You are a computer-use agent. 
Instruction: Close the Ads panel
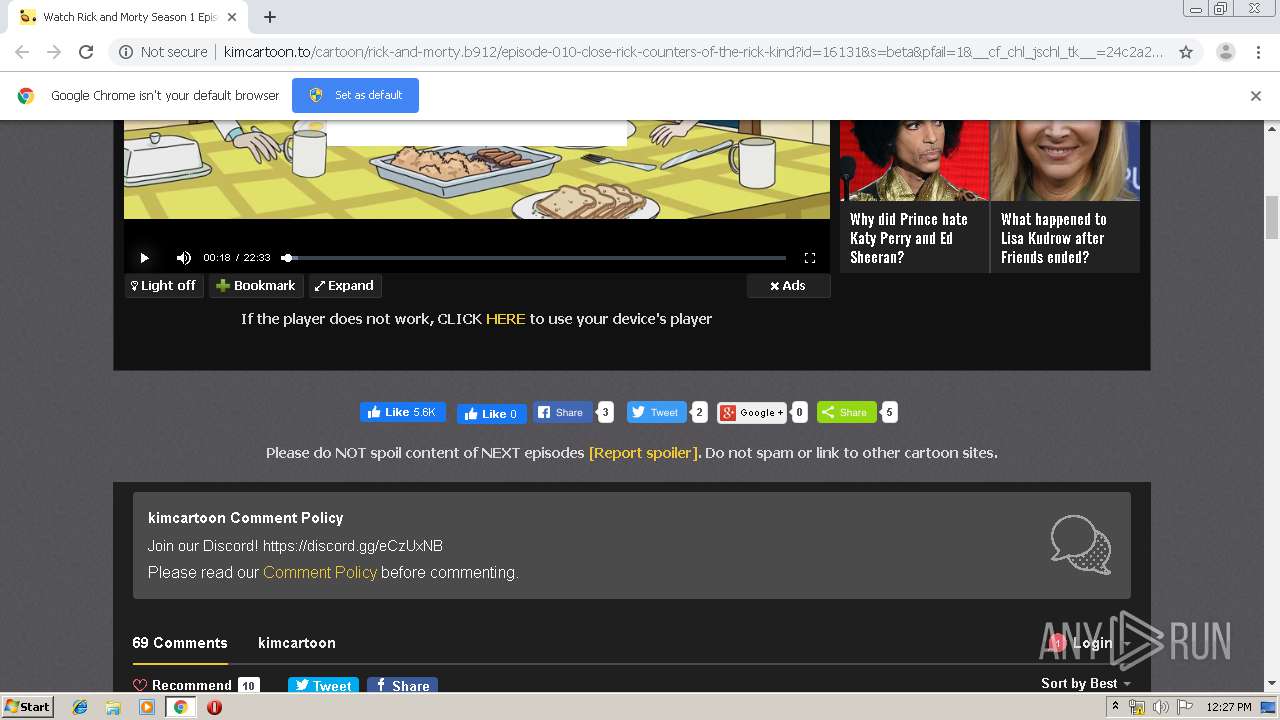[x=788, y=286]
